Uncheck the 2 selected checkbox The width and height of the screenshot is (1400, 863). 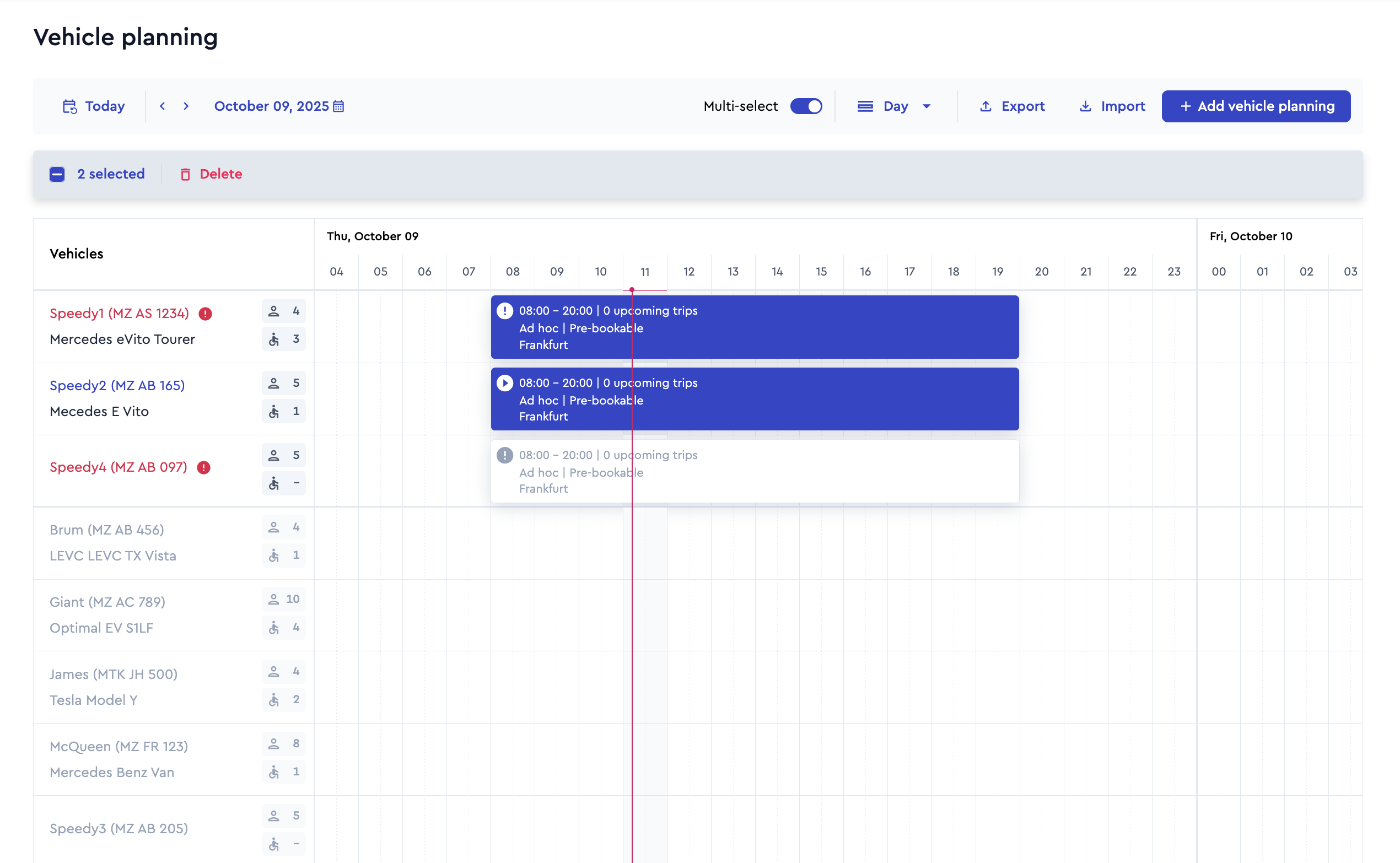(57, 174)
